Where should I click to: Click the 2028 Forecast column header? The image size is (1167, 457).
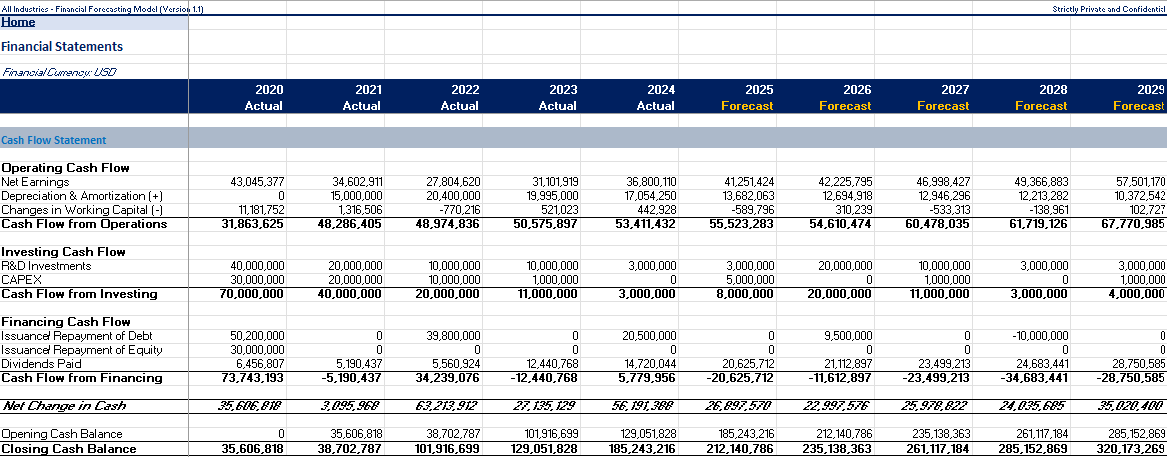click(1041, 98)
